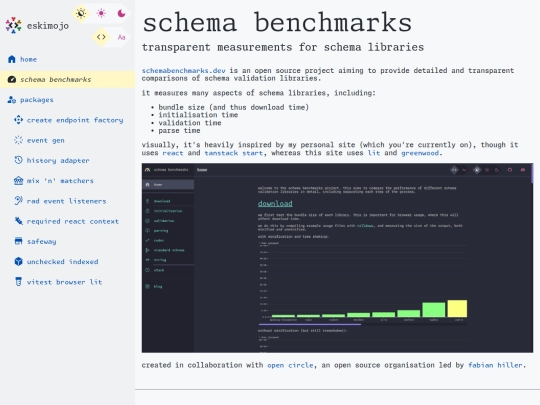Click the home house icon

point(12,59)
